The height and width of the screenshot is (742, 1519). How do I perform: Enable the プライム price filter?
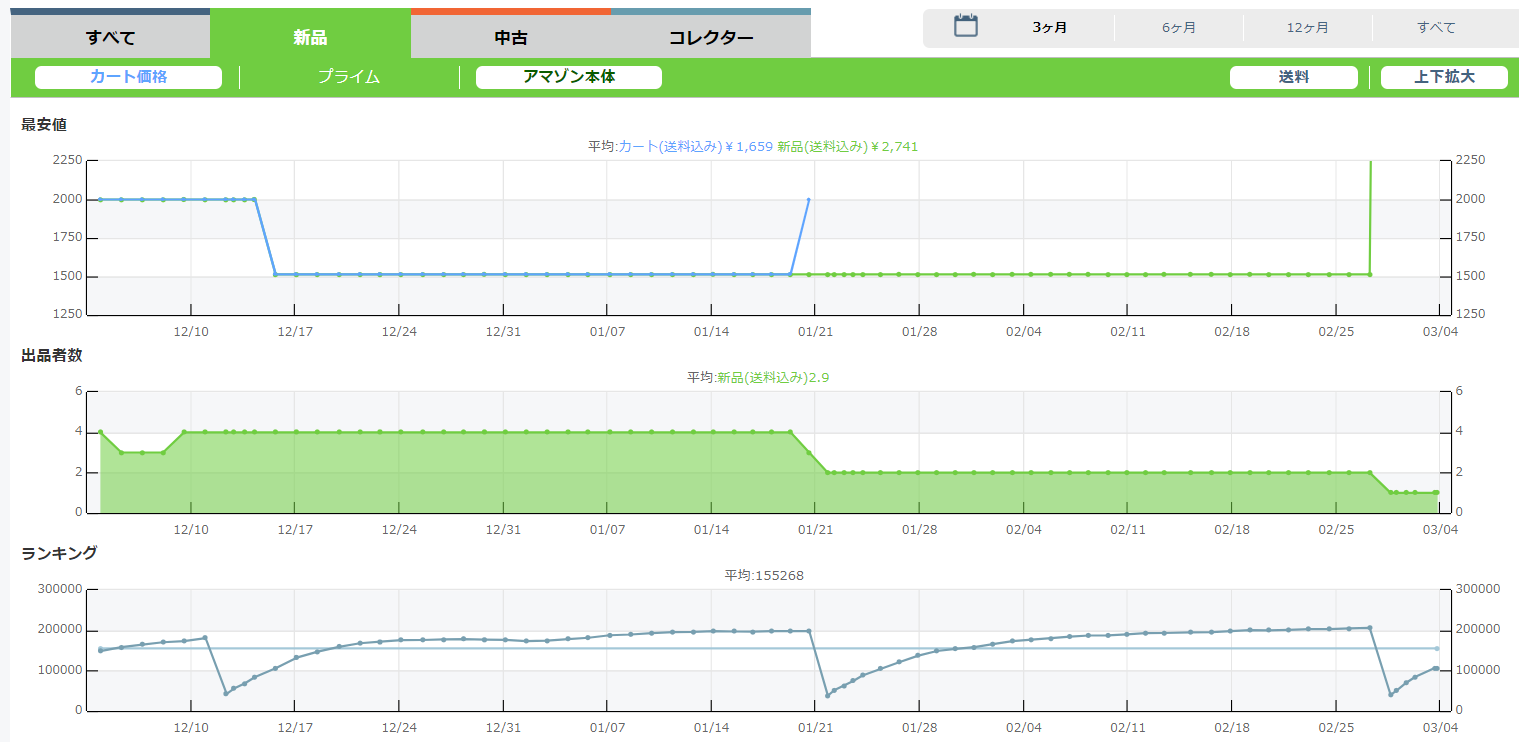coord(349,77)
